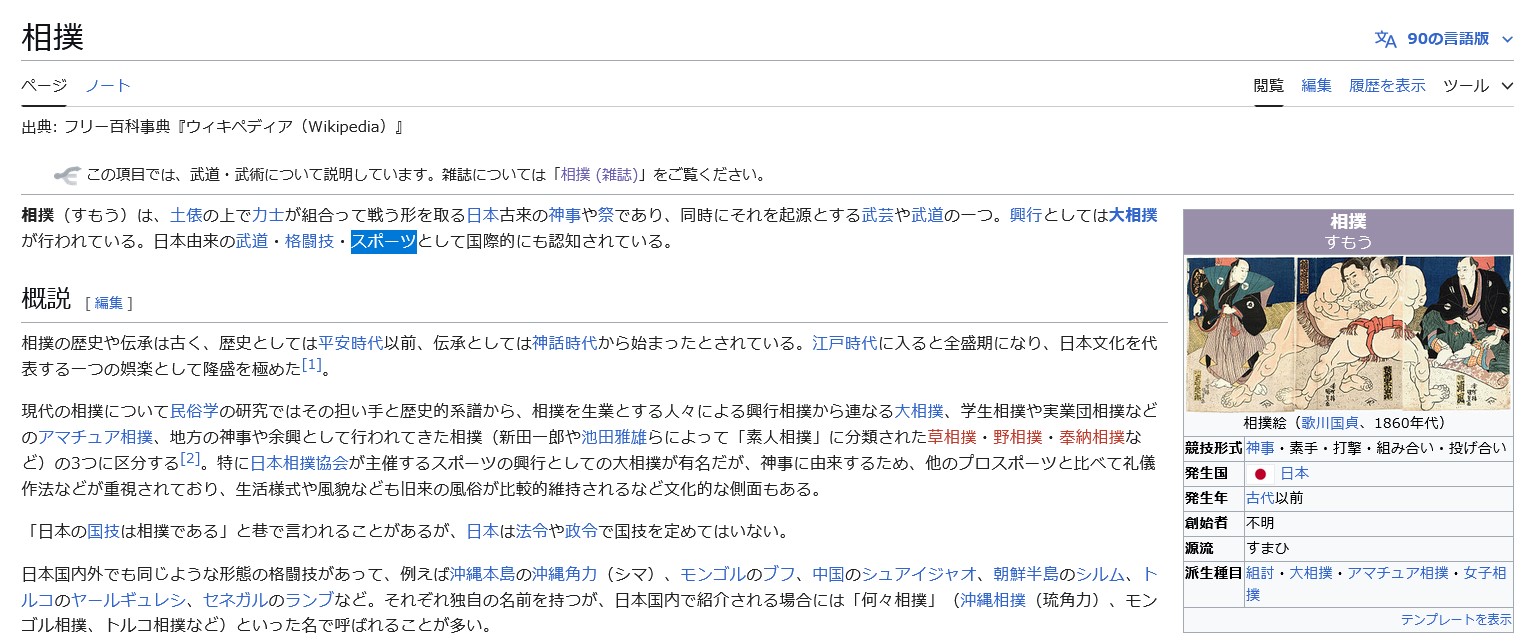Open the 沖縄本島 link

pyautogui.click(x=482, y=574)
